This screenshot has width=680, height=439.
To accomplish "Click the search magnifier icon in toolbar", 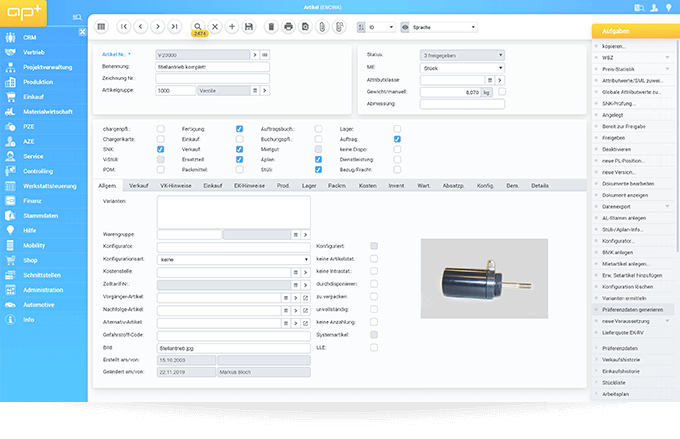I will pos(198,25).
